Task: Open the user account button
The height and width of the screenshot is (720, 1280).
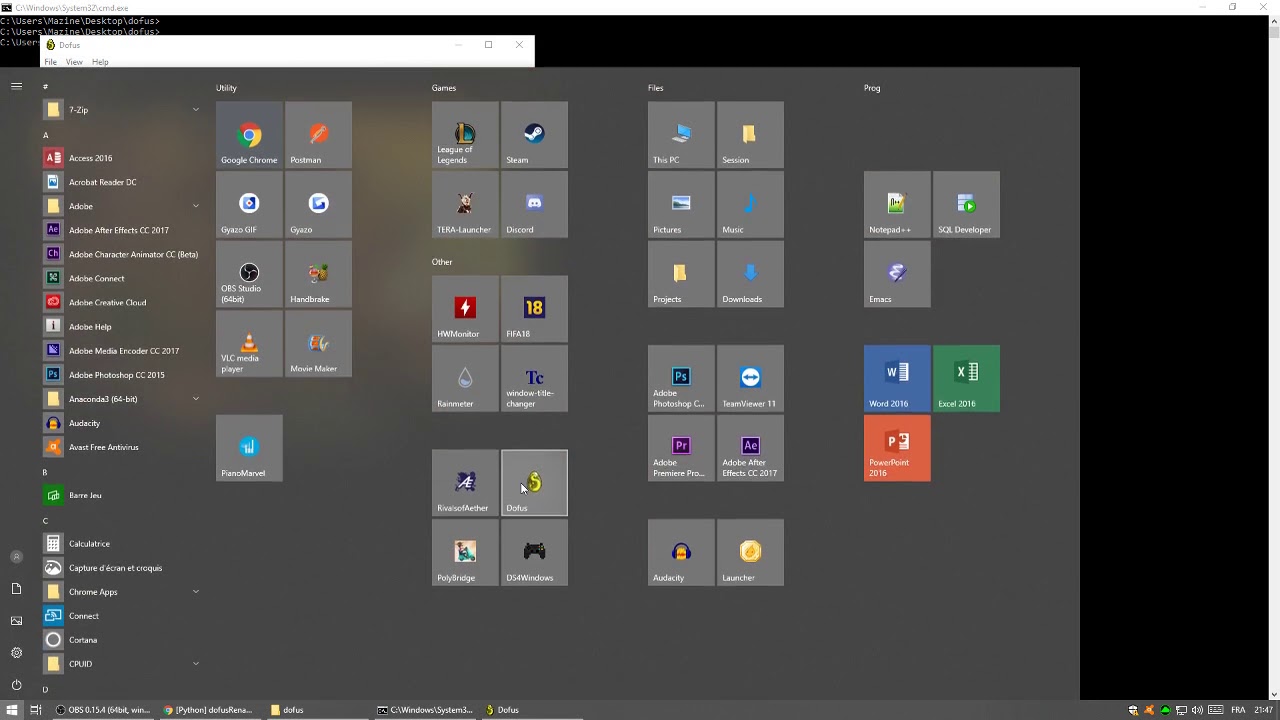Action: point(16,557)
